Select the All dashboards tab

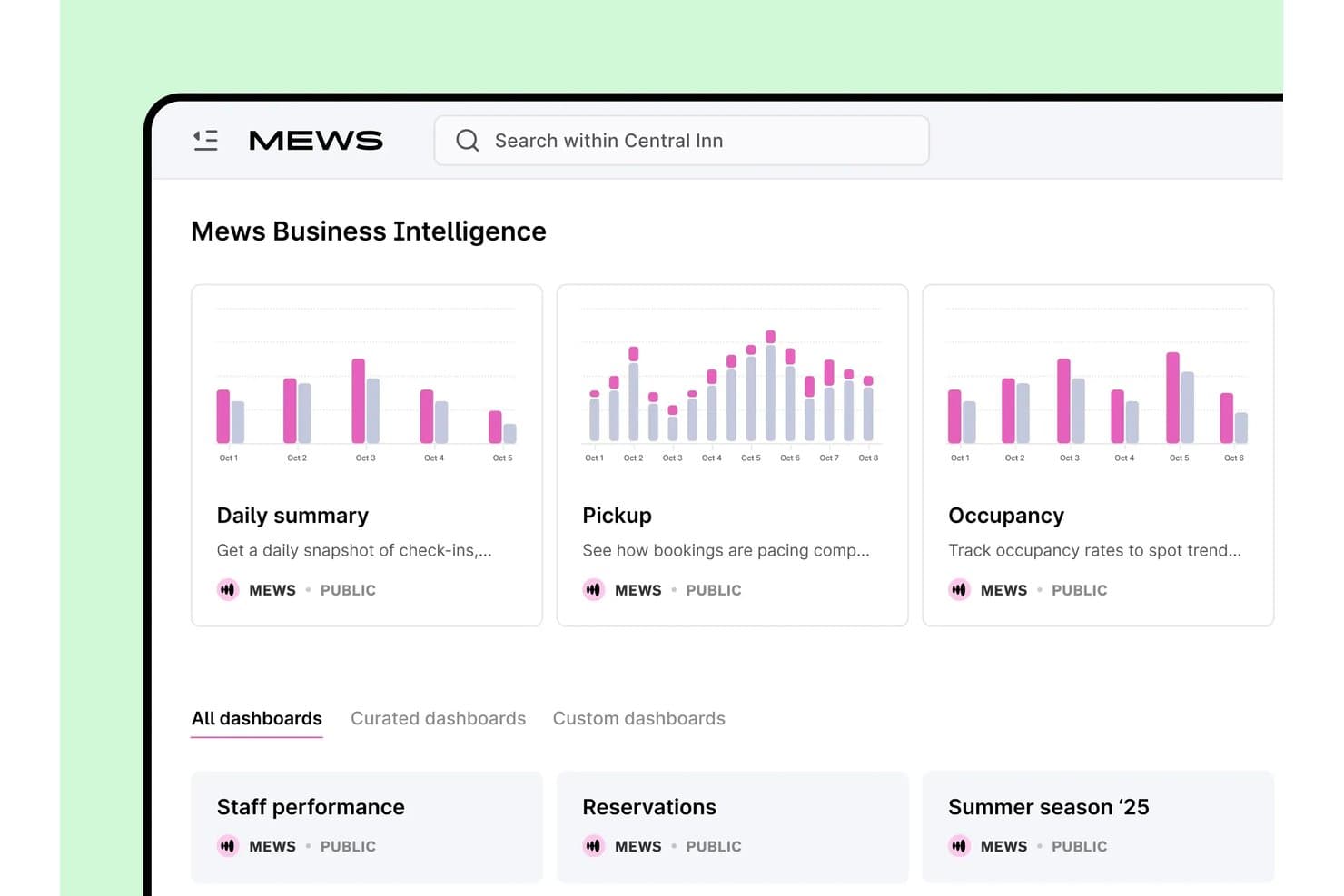pos(257,719)
